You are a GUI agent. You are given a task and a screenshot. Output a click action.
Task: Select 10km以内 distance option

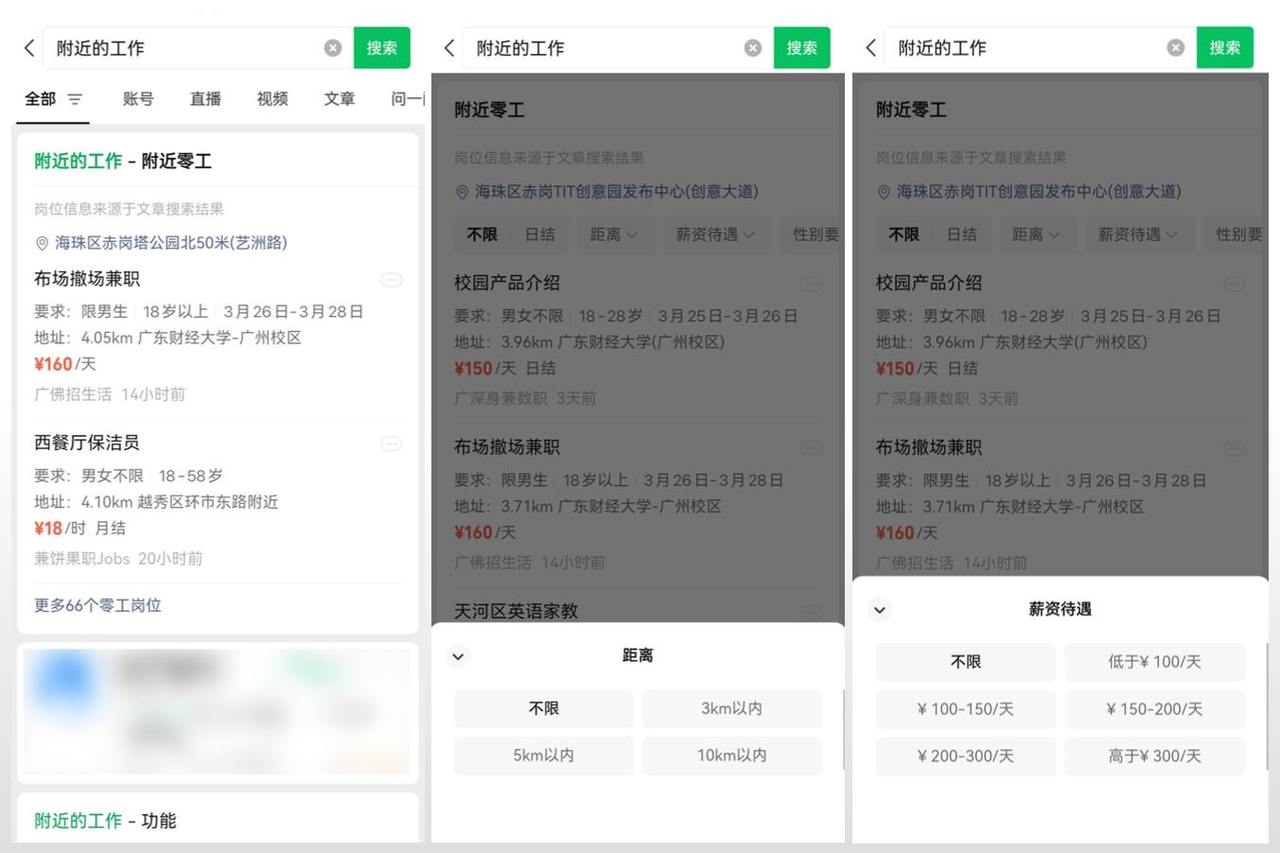[732, 755]
